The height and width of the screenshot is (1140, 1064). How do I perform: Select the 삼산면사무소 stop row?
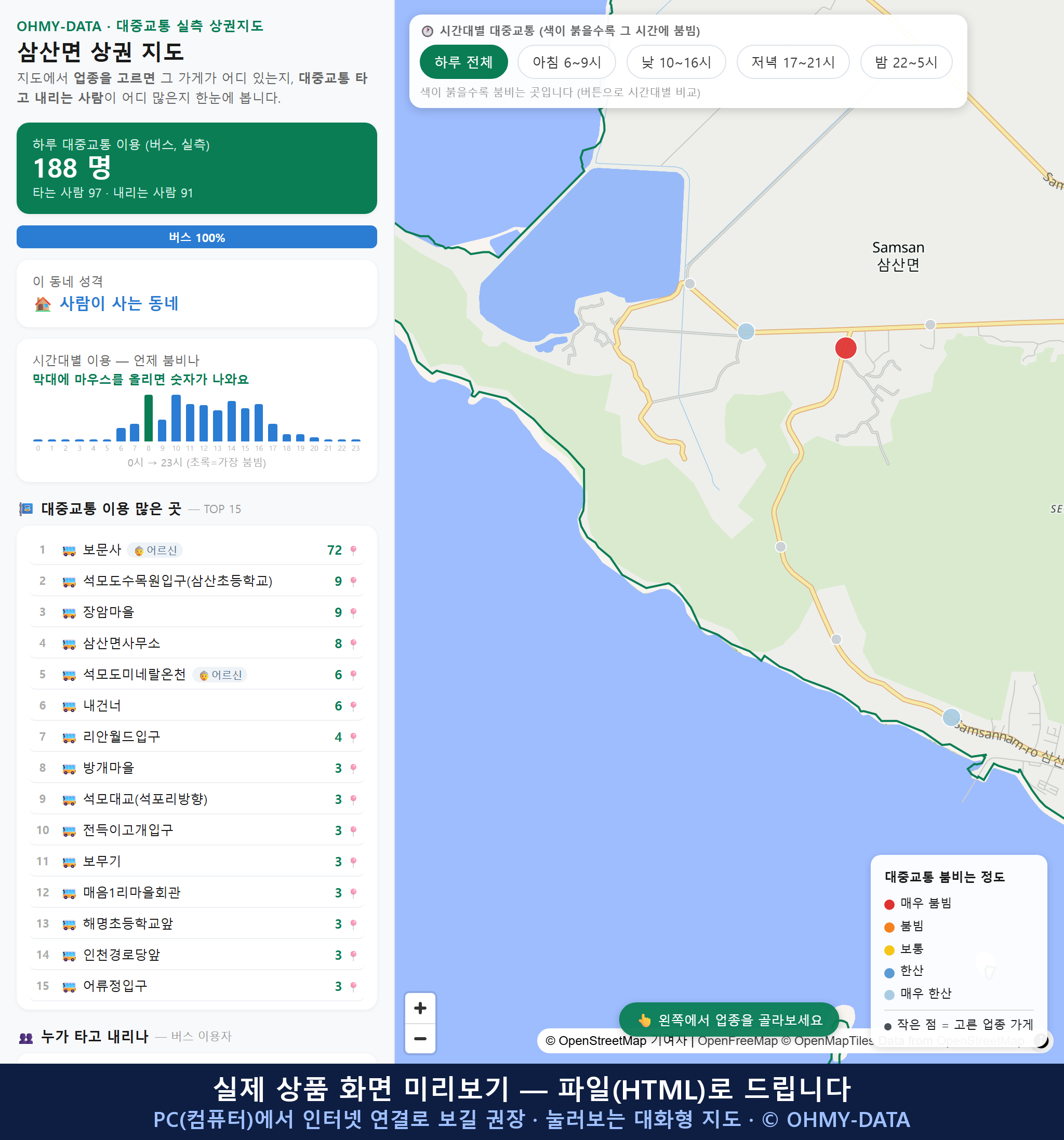coord(197,643)
